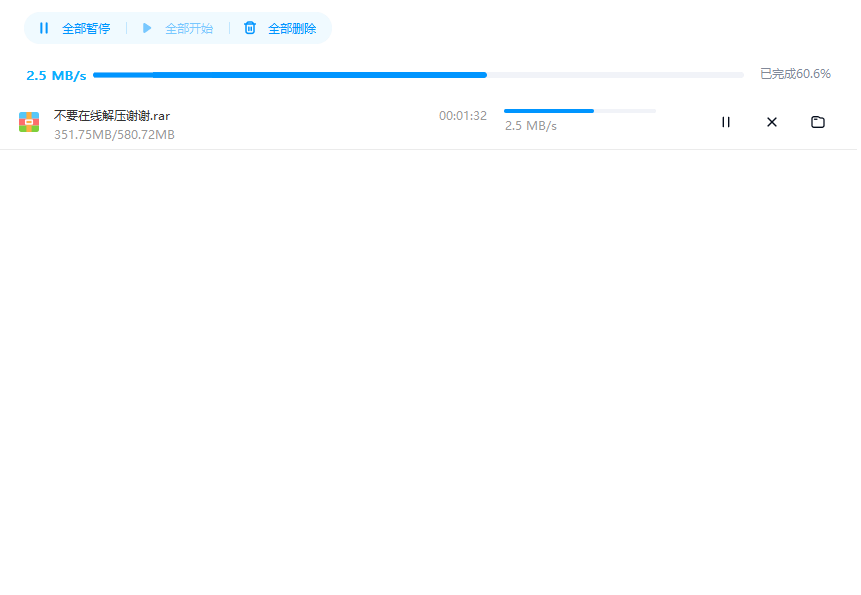This screenshot has height=595, width=861.
Task: Click the start-all play icon
Action: click(147, 28)
